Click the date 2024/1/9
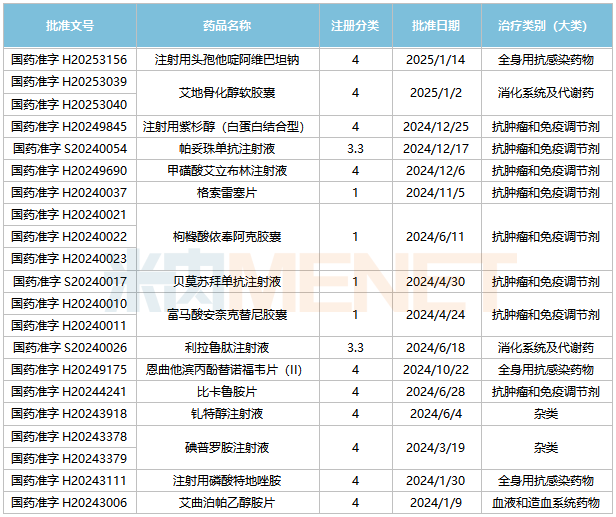Image resolution: width=616 pixels, height=517 pixels. (436, 502)
